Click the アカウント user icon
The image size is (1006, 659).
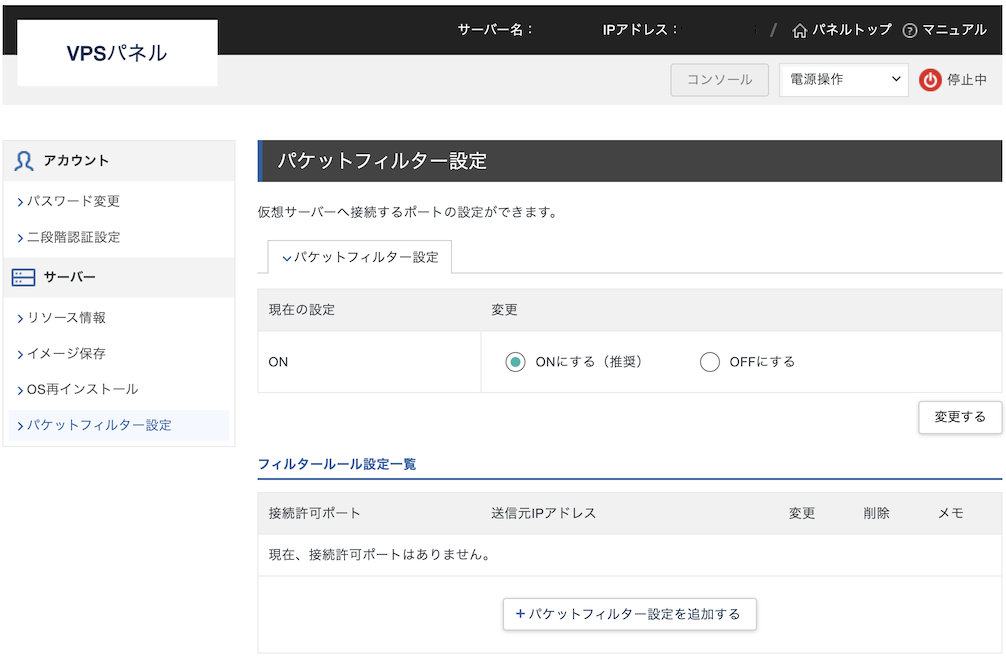pyautogui.click(x=24, y=161)
